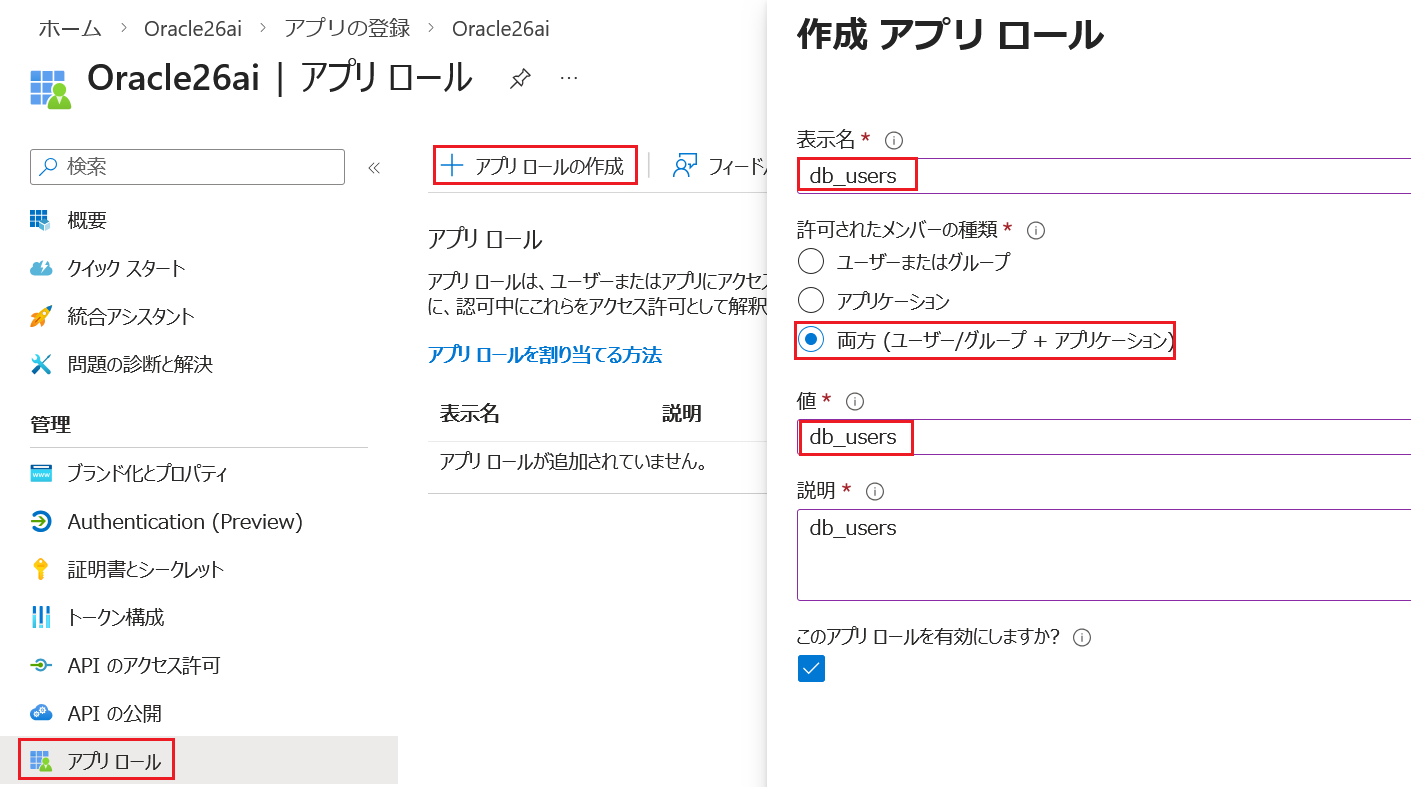Click the API の公開 cloud icon
Viewport: 1411px width, 787px height.
click(40, 713)
